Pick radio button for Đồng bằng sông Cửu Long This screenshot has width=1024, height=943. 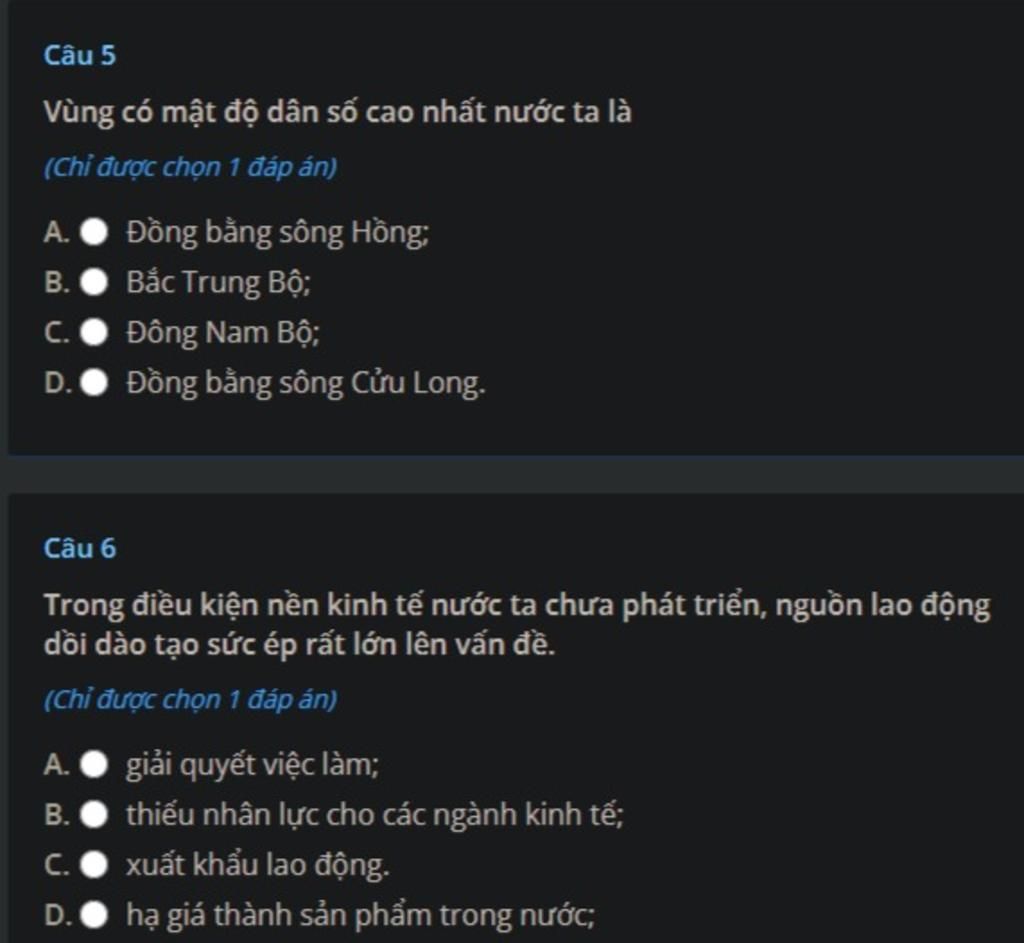[x=94, y=383]
